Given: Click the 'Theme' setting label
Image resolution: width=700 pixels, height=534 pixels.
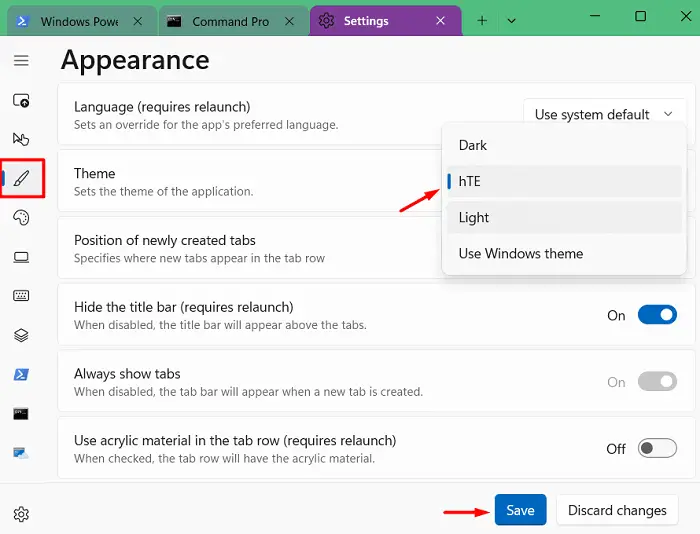Looking at the screenshot, I should 95,173.
